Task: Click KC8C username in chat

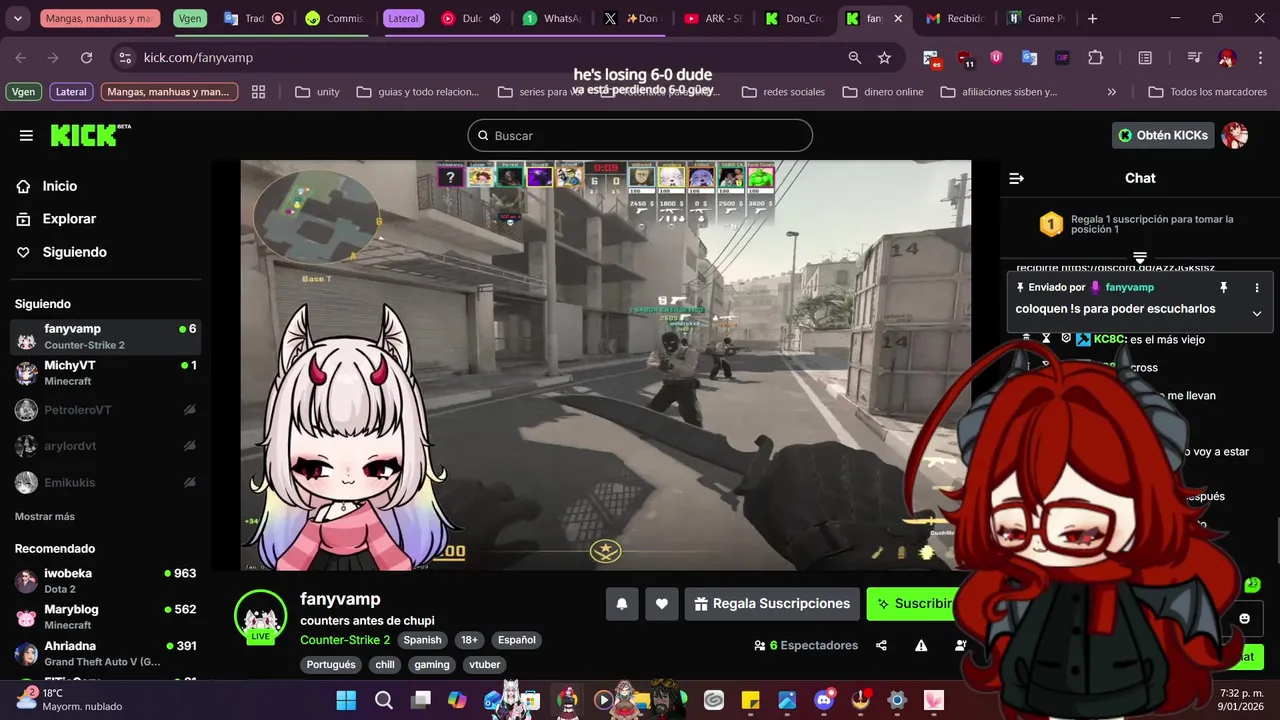Action: (x=1110, y=339)
